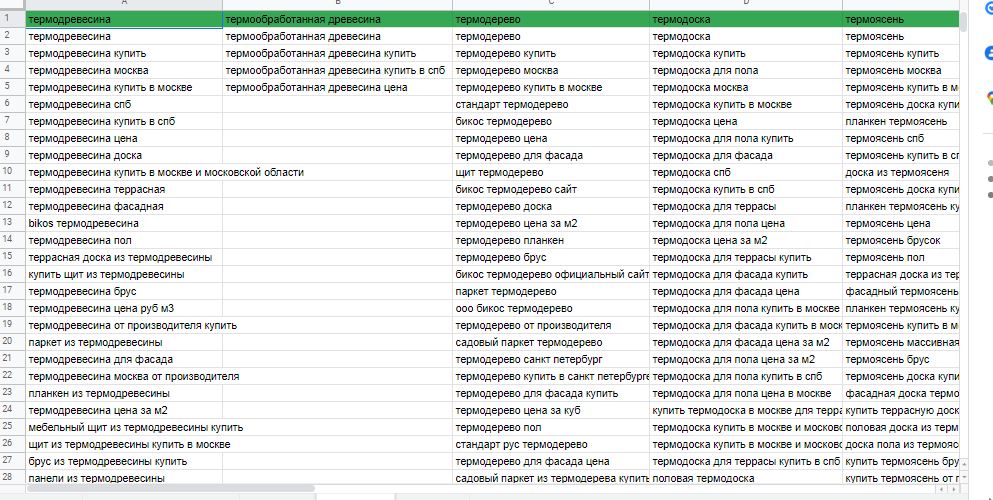Select cell 'термообработанная древесина купить в спб'
This screenshot has height=500, width=993.
pos(338,70)
